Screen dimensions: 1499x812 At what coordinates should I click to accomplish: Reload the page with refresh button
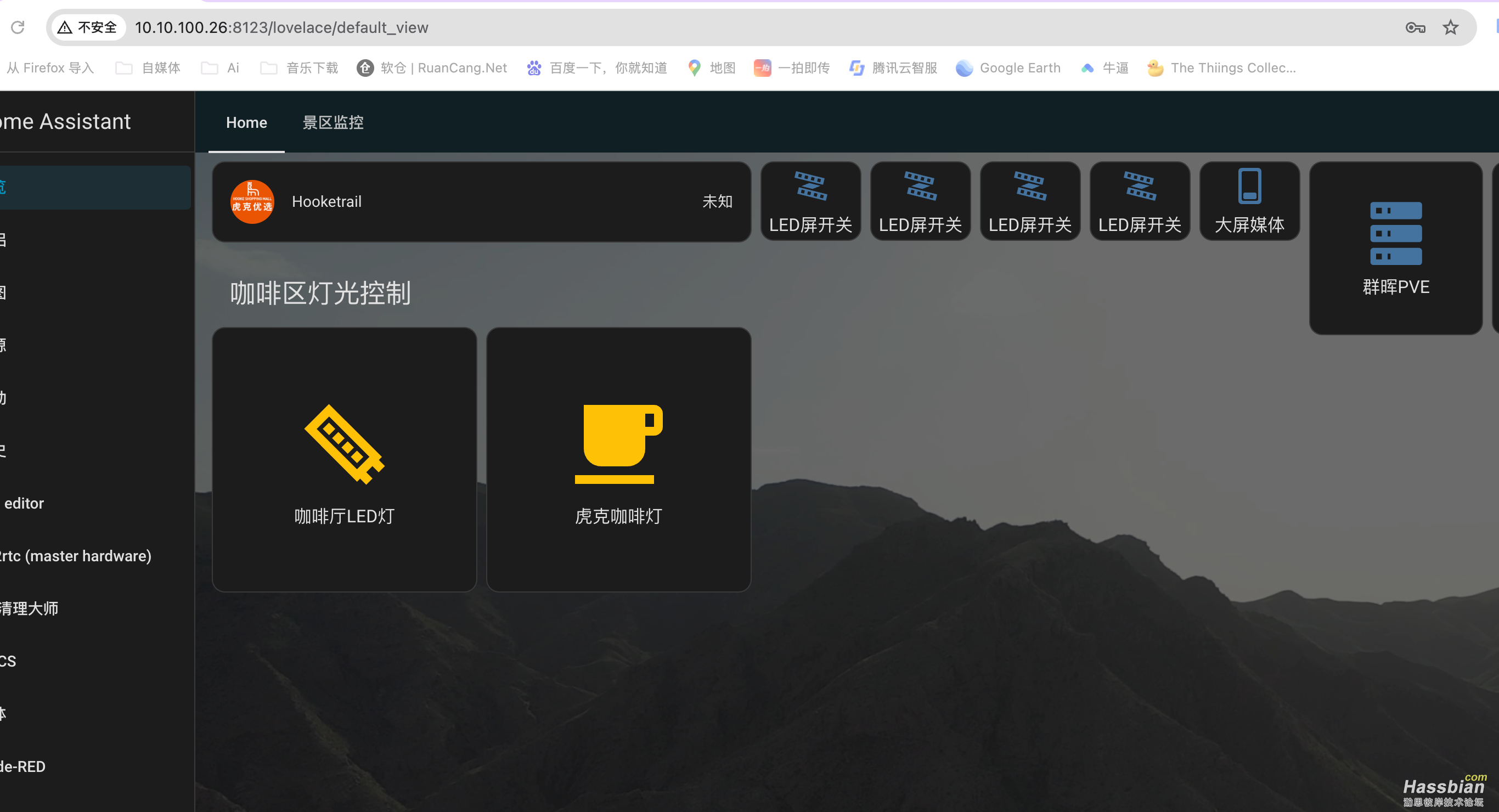18,27
